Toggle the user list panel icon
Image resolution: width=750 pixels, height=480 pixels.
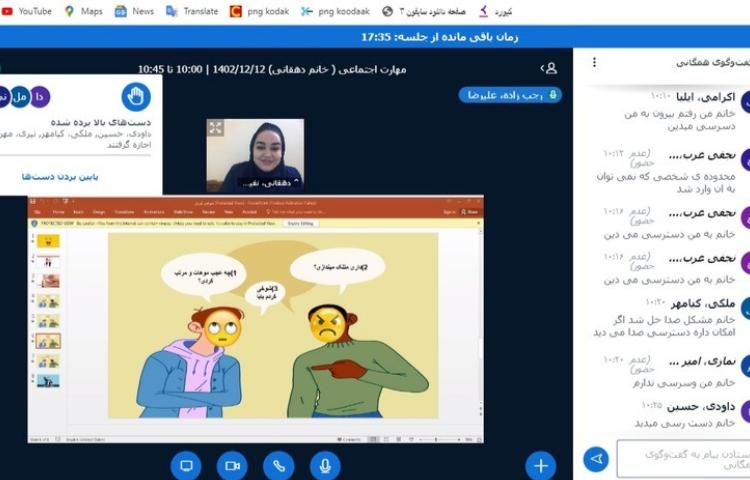coord(549,68)
